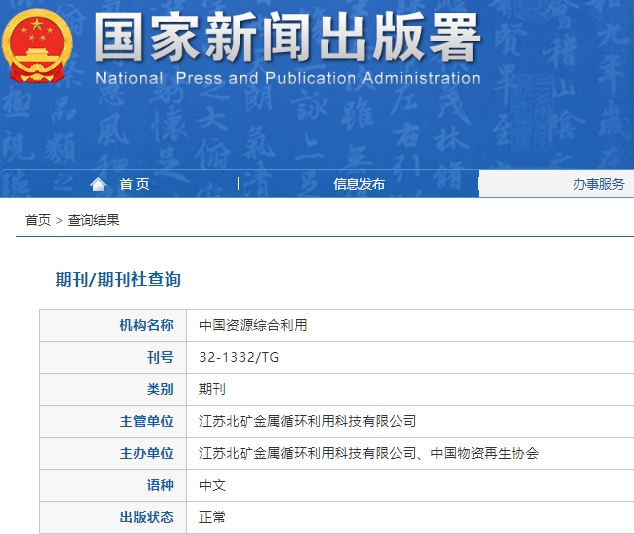This screenshot has height=534, width=634.
Task: Click the 期刊 value in 类别 row
Action: coord(212,389)
